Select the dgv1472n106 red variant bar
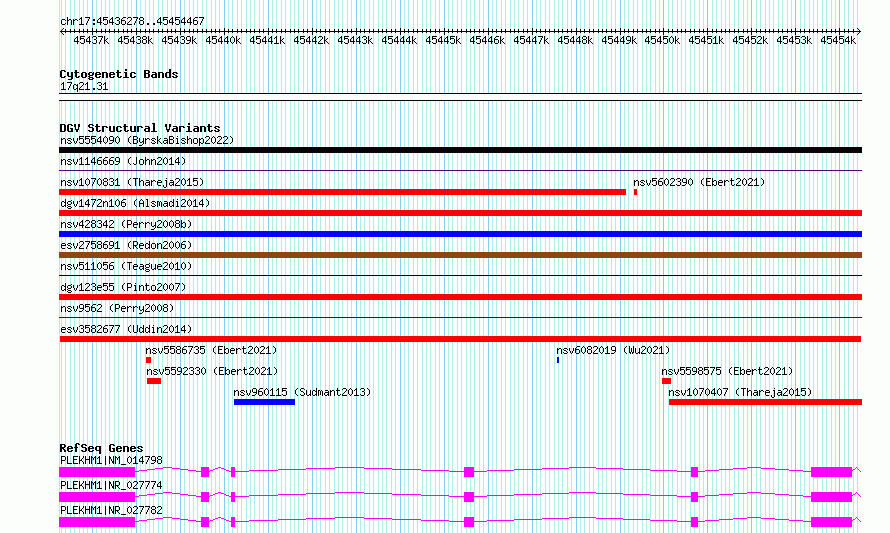 [460, 213]
